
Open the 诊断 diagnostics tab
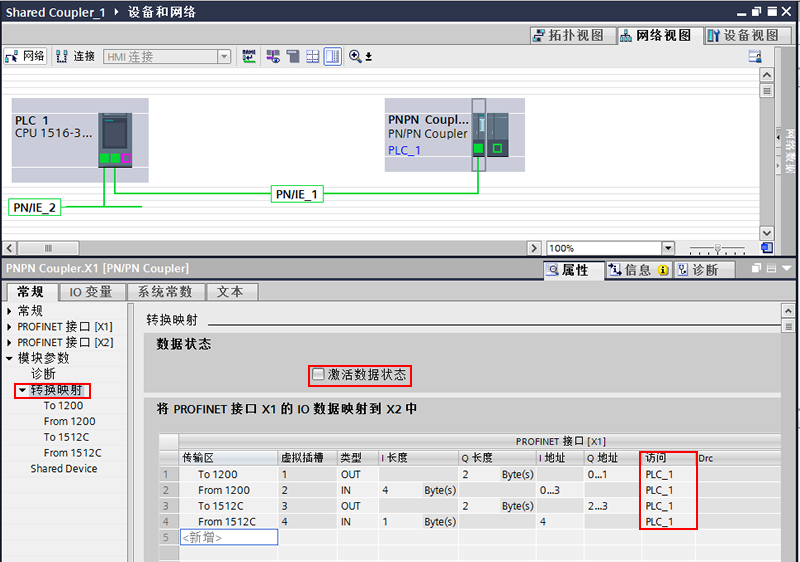pyautogui.click(x=704, y=270)
